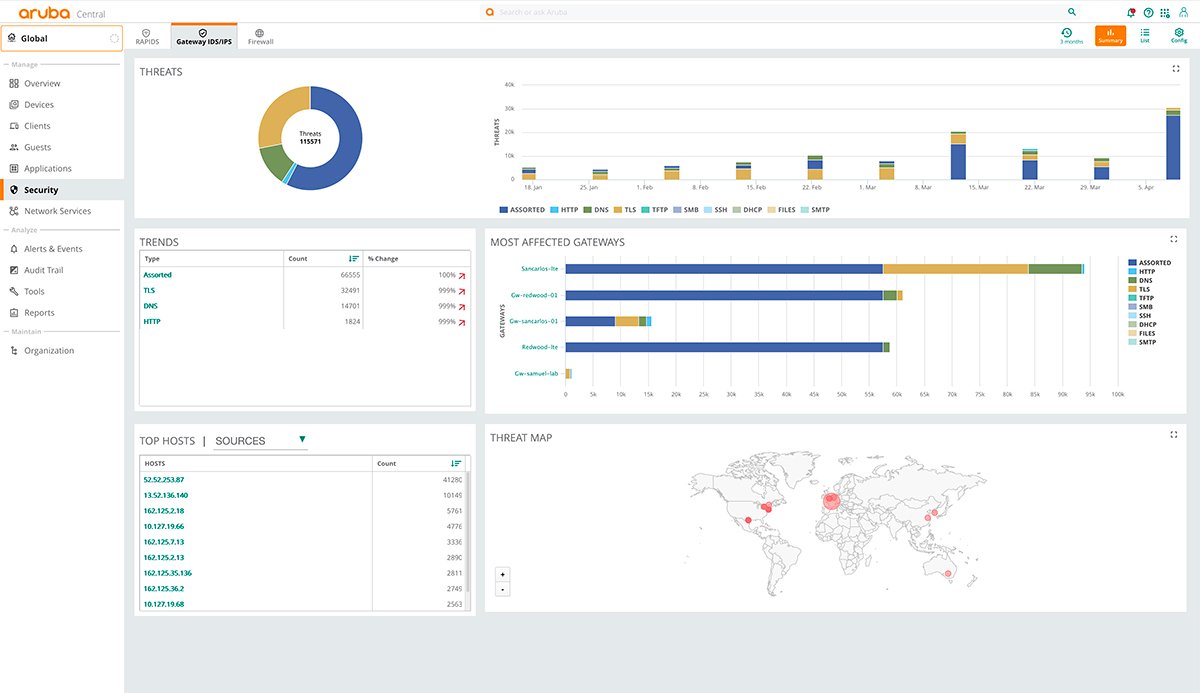Image resolution: width=1200 pixels, height=693 pixels.
Task: Open the app launcher grid icon
Action: [x=1165, y=12]
